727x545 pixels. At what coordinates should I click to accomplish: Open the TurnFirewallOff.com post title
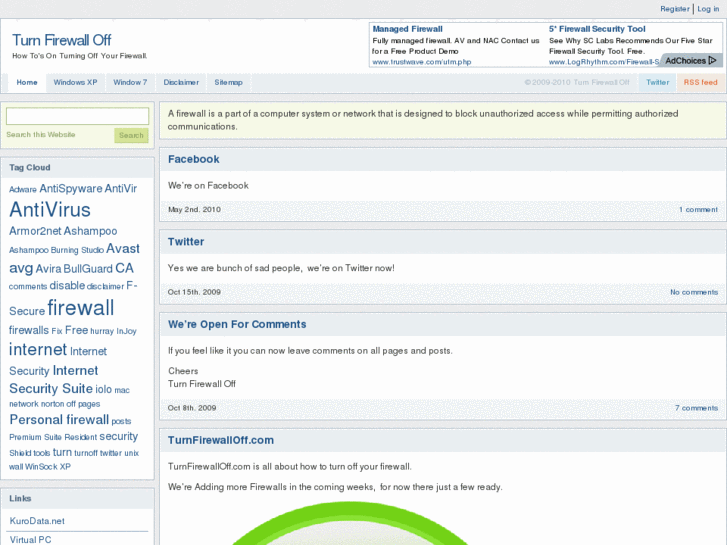(x=221, y=440)
